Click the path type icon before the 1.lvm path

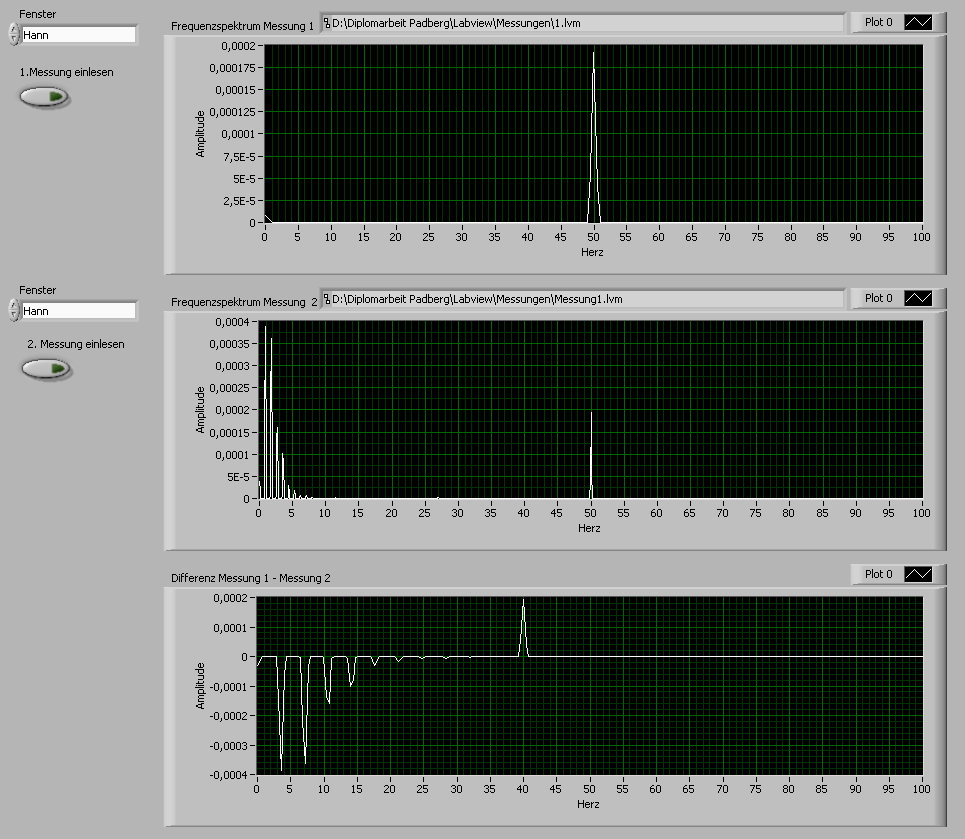pos(327,23)
